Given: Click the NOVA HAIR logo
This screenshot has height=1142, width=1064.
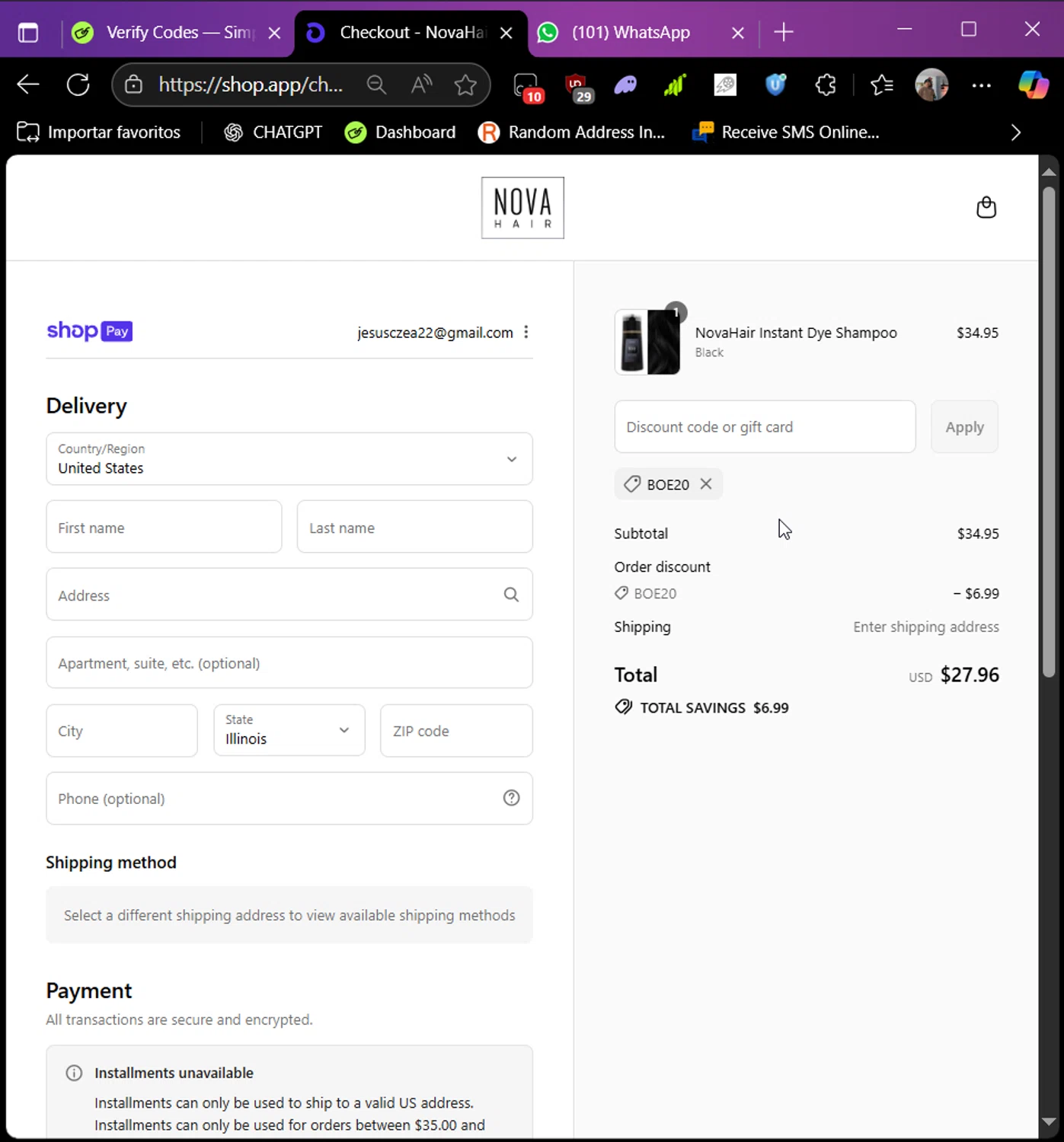Looking at the screenshot, I should click(x=522, y=208).
